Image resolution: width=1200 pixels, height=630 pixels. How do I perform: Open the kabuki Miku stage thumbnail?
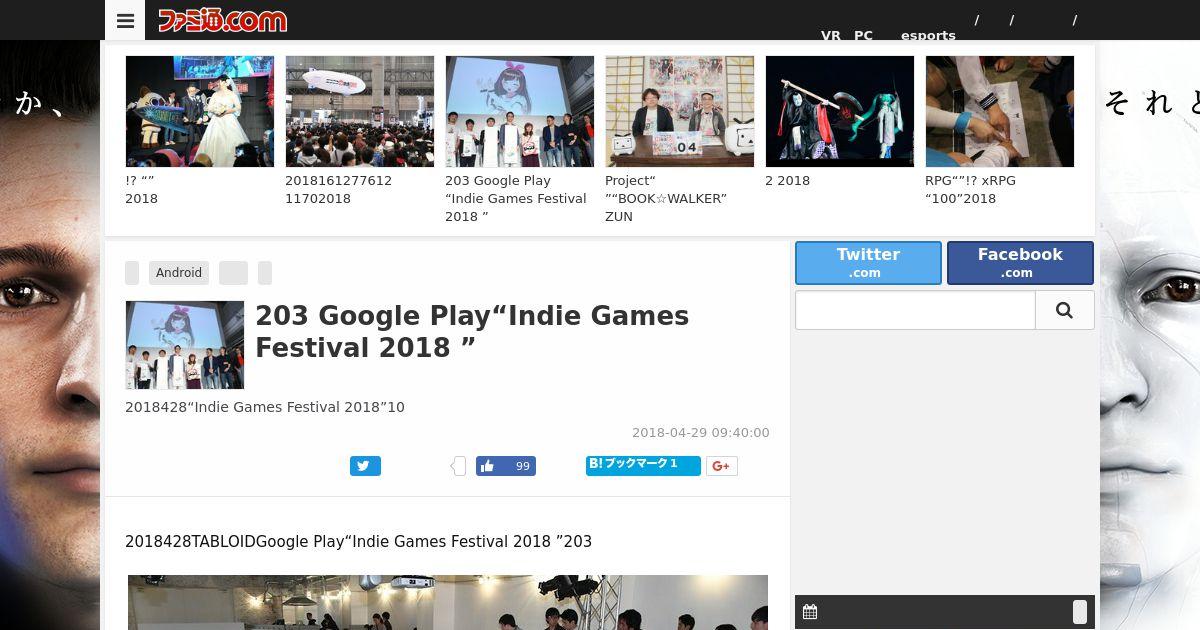pos(839,111)
